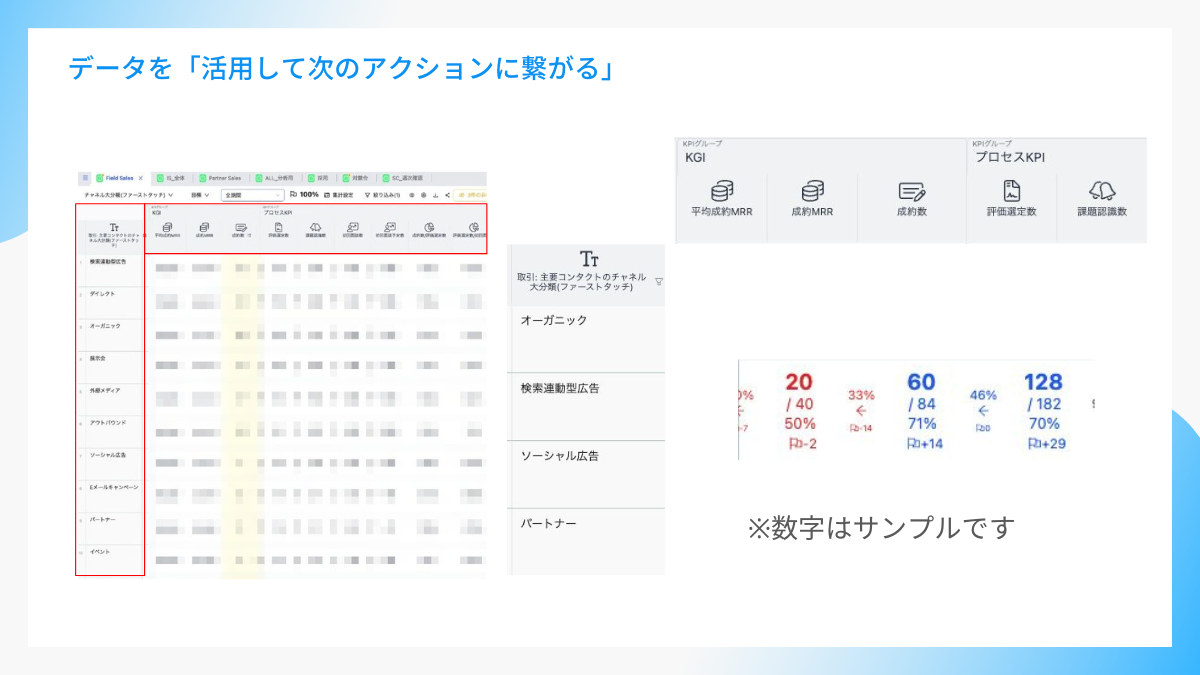Screen dimensions: 1200x675
Task: Click the 課題認識数 bell icon in the enlarged header
Action: pos(1102,191)
